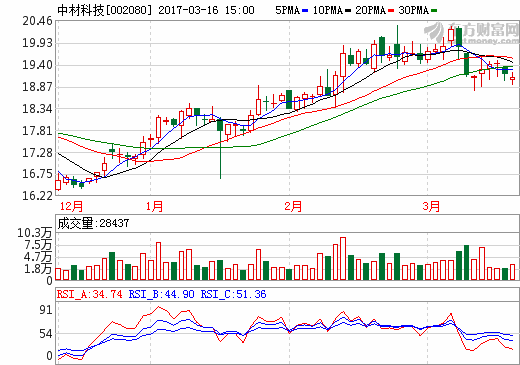The height and width of the screenshot is (365, 520).
Task: Click price axis value 16.75
Action: [x=37, y=174]
